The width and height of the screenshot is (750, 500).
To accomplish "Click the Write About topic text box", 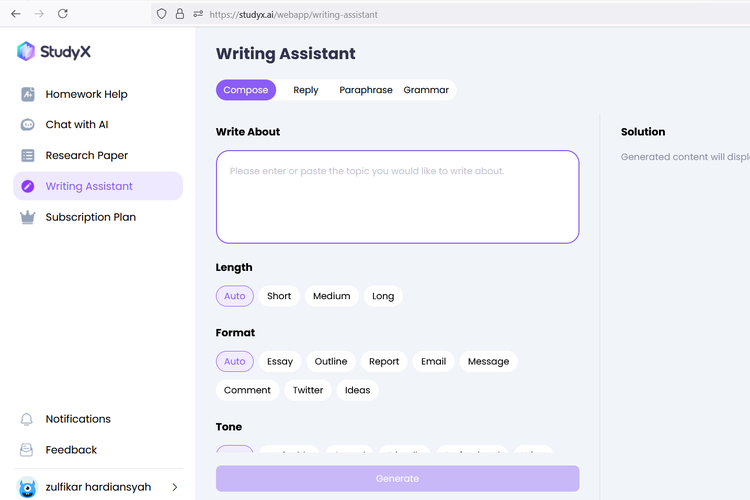I will pyautogui.click(x=397, y=197).
